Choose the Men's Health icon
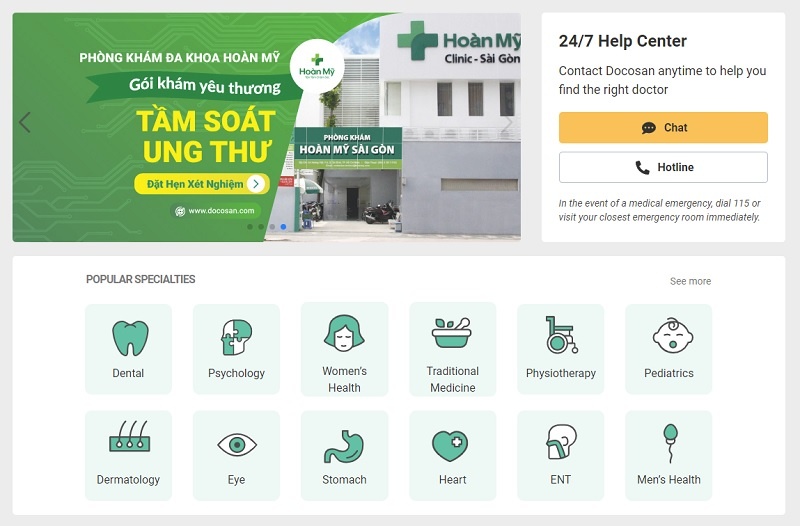800x526 pixels. (669, 443)
